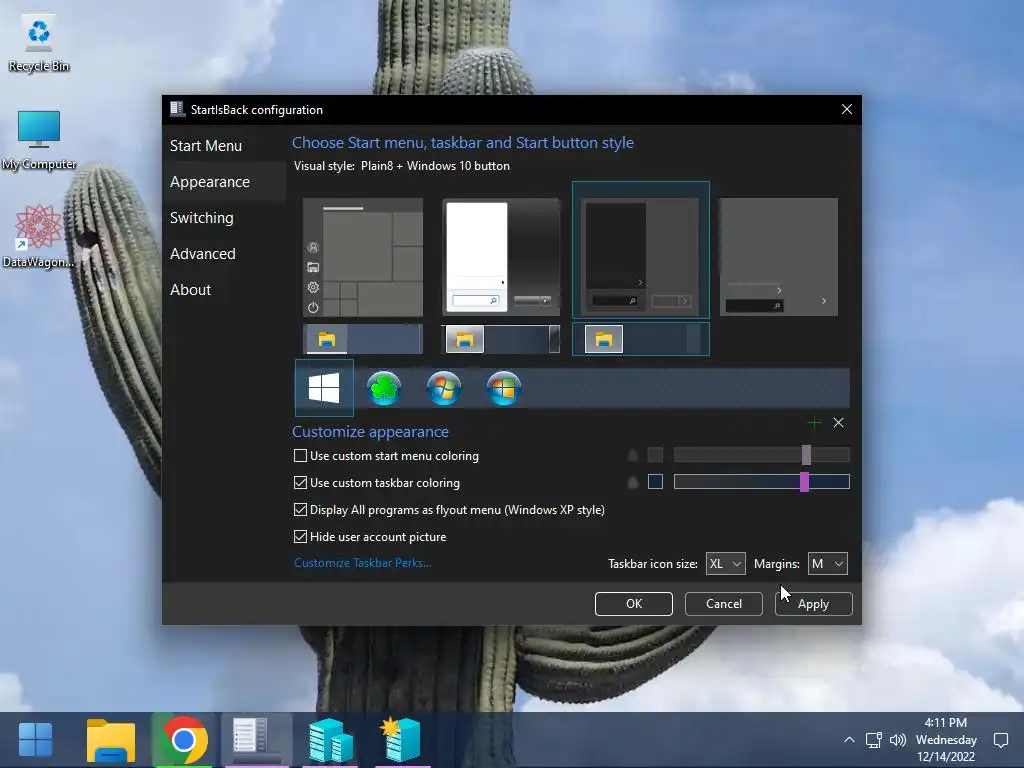Select the Windows 10 tiled start menu style
1024x768 pixels.
pos(363,257)
